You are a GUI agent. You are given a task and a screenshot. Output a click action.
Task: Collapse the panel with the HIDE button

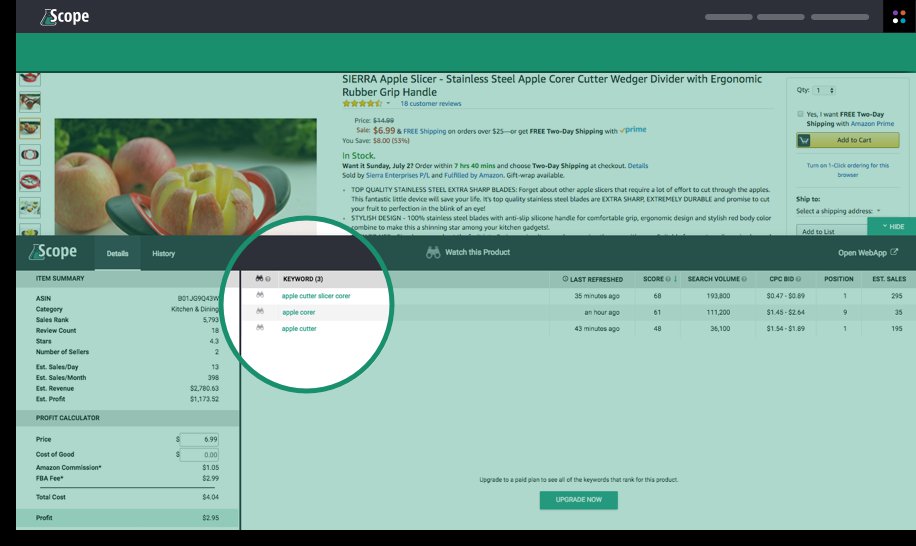(x=892, y=227)
